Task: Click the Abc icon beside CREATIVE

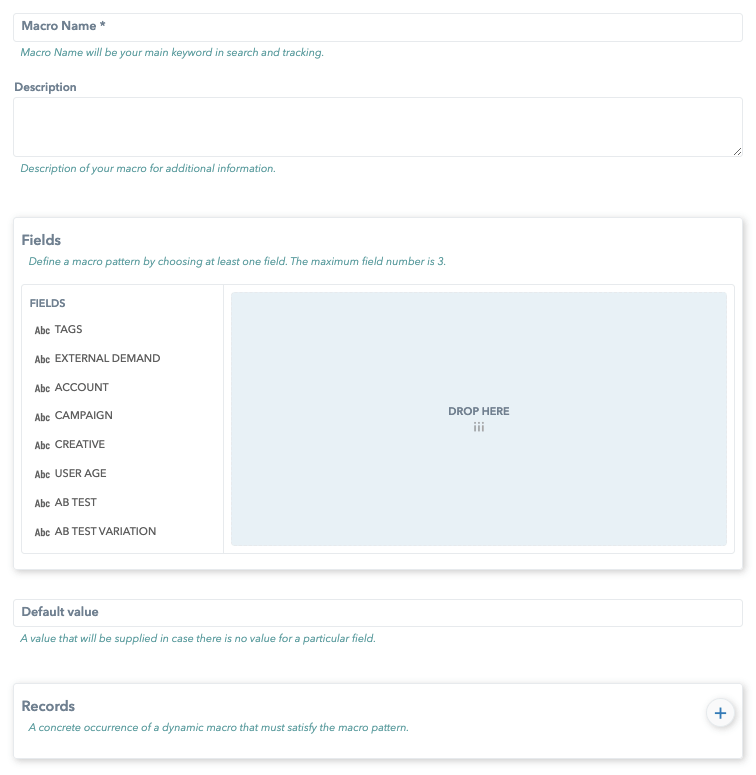Action: pos(42,446)
